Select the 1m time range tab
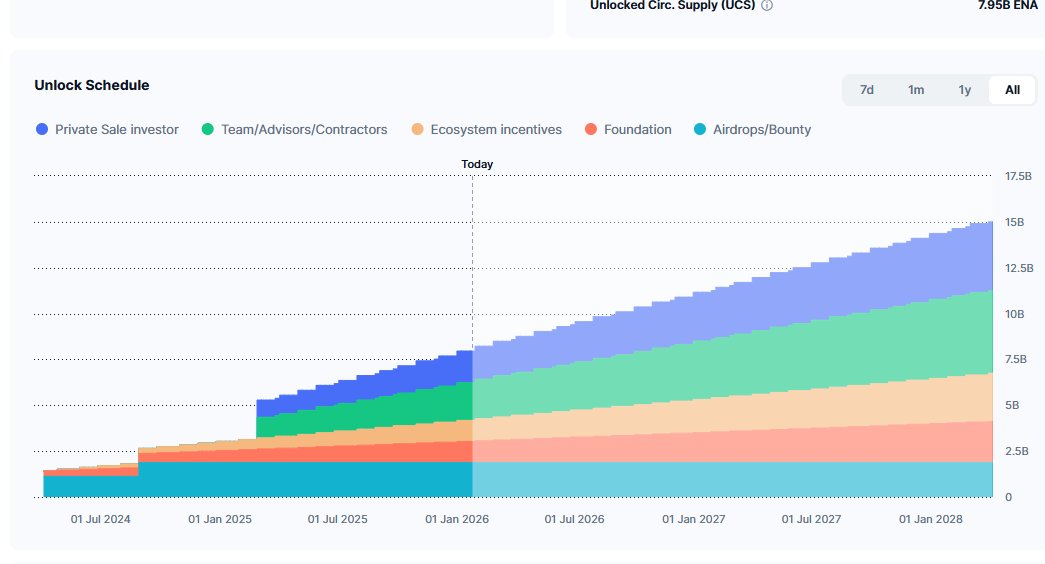 916,90
